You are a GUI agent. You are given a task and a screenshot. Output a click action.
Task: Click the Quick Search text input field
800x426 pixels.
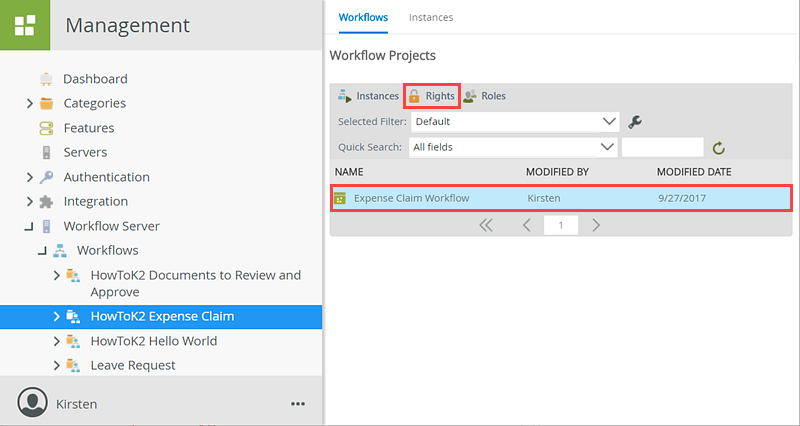(x=663, y=147)
